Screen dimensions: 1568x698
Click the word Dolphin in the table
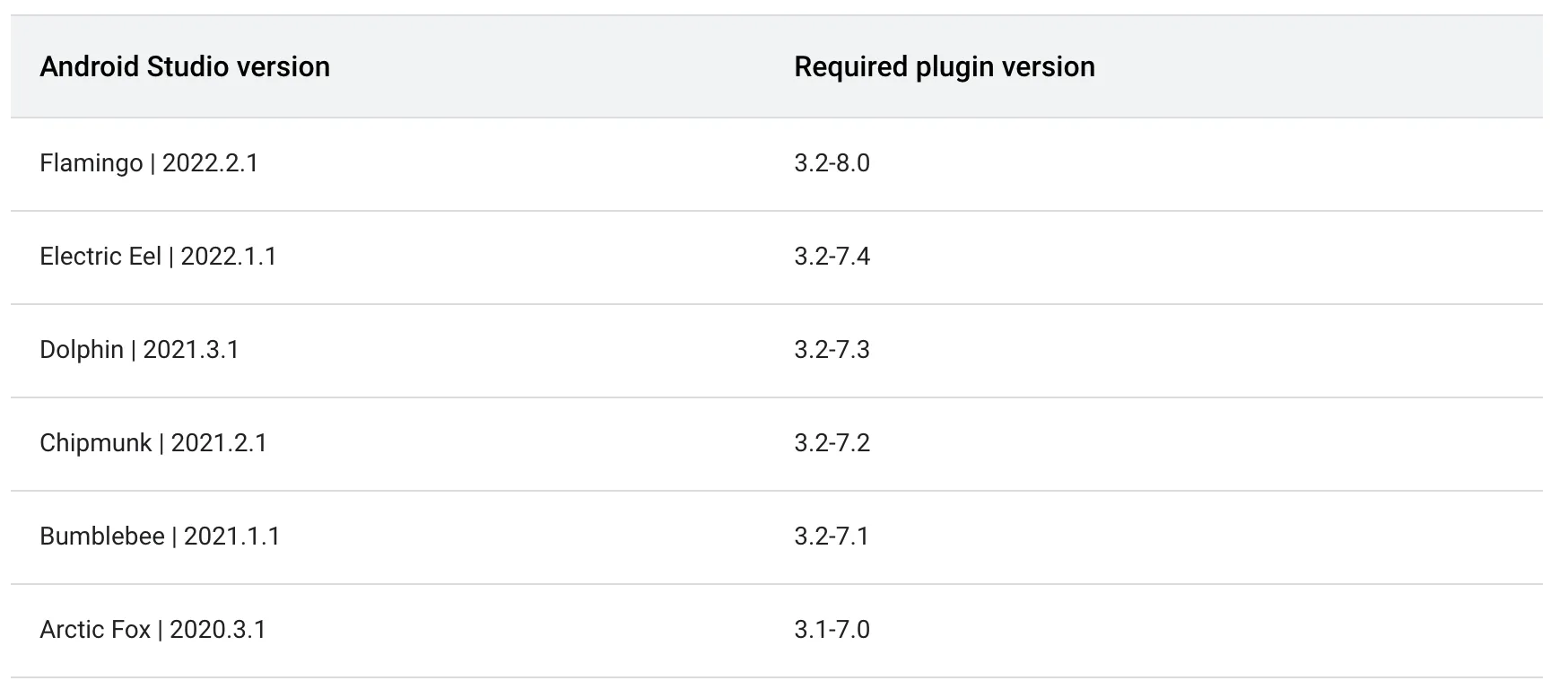(82, 350)
